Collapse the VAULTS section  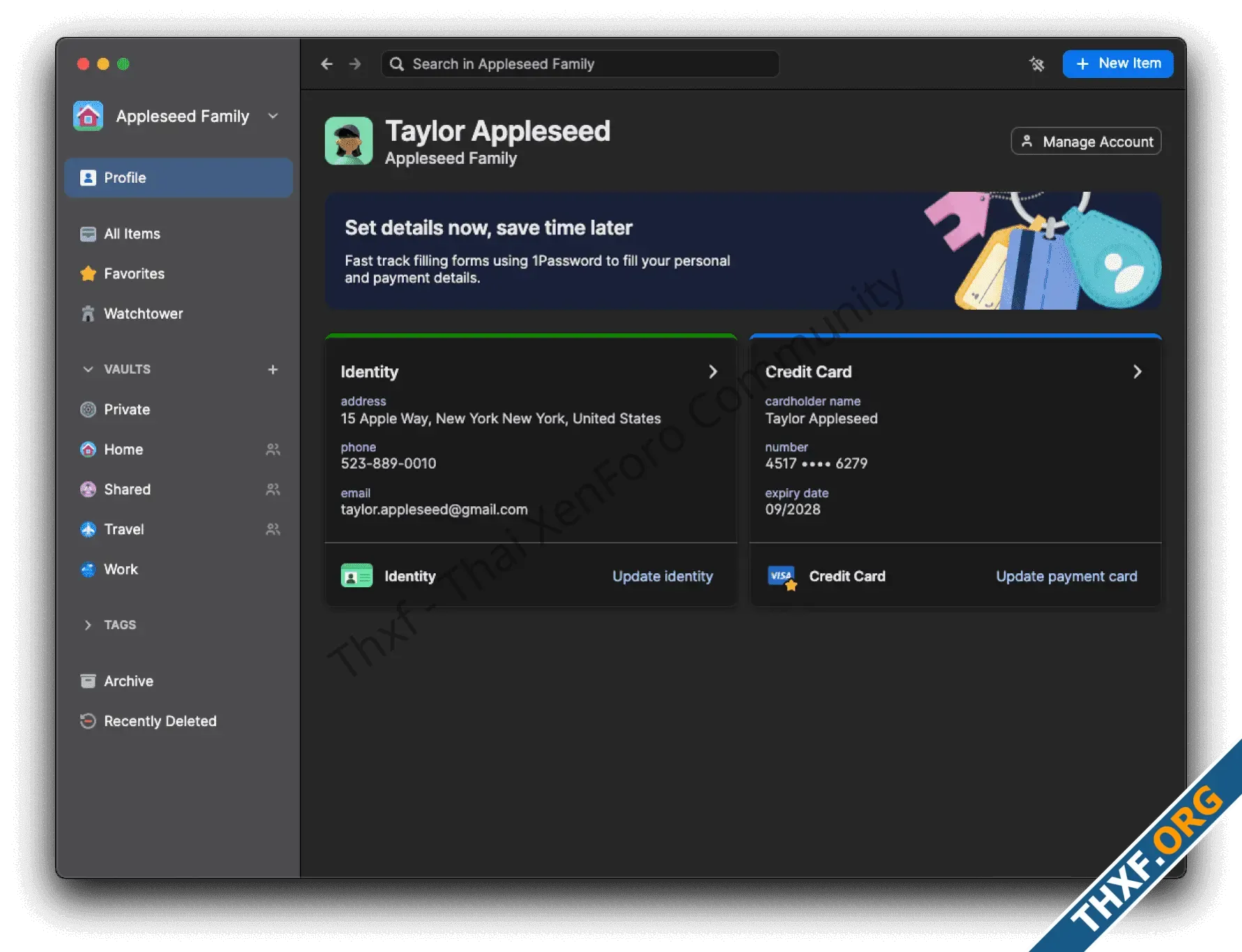click(x=88, y=369)
